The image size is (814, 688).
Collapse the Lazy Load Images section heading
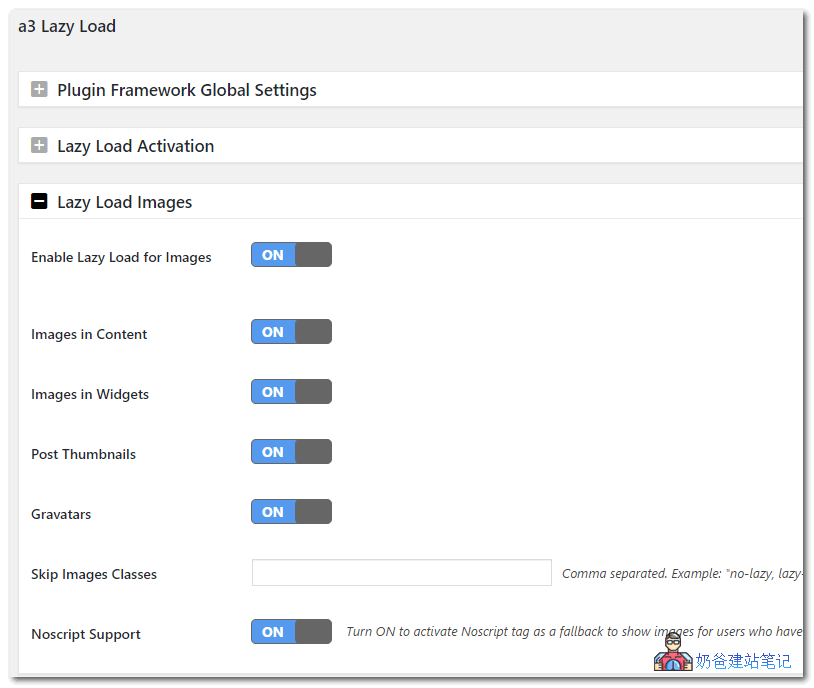(x=124, y=202)
